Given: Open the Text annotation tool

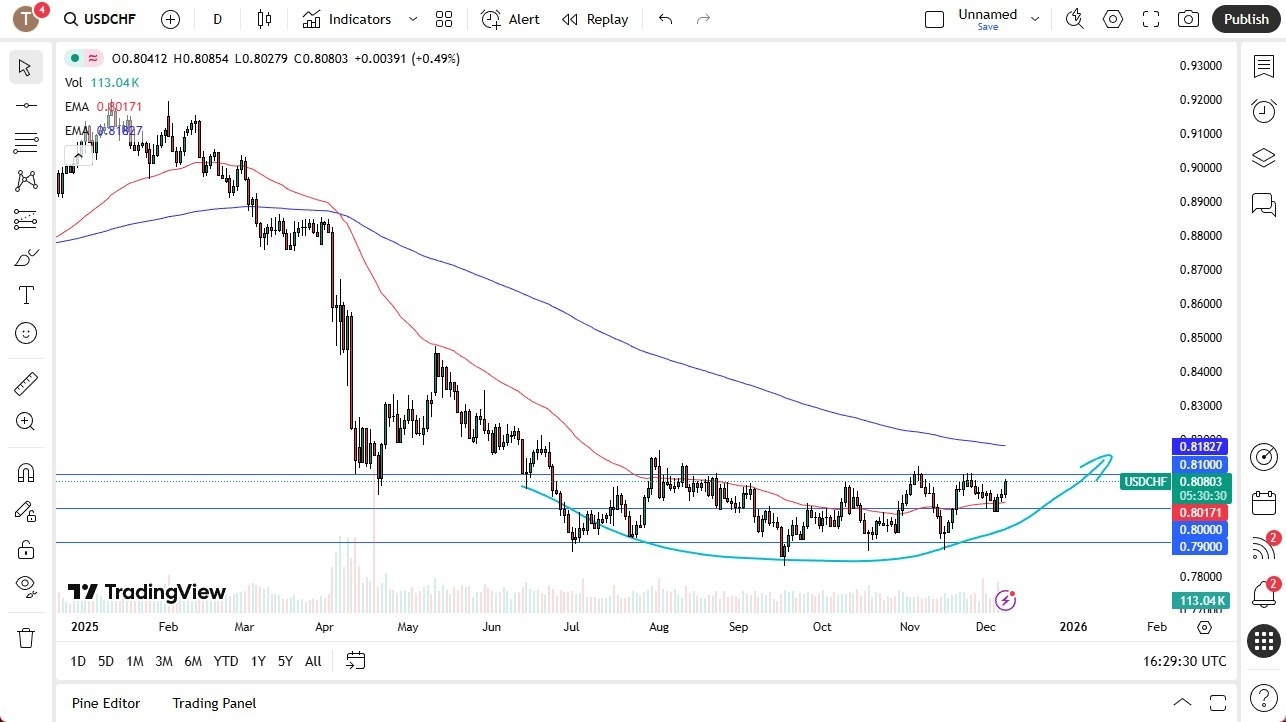Looking at the screenshot, I should pos(25,294).
